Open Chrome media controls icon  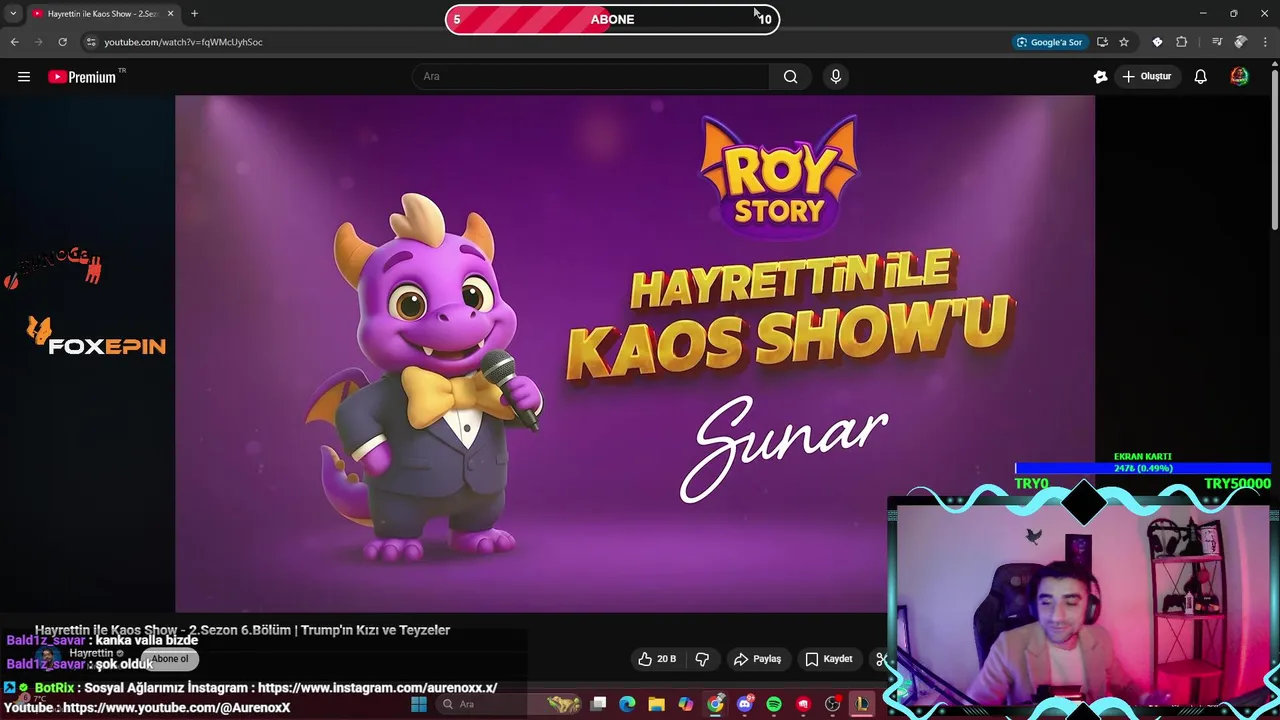(1217, 42)
